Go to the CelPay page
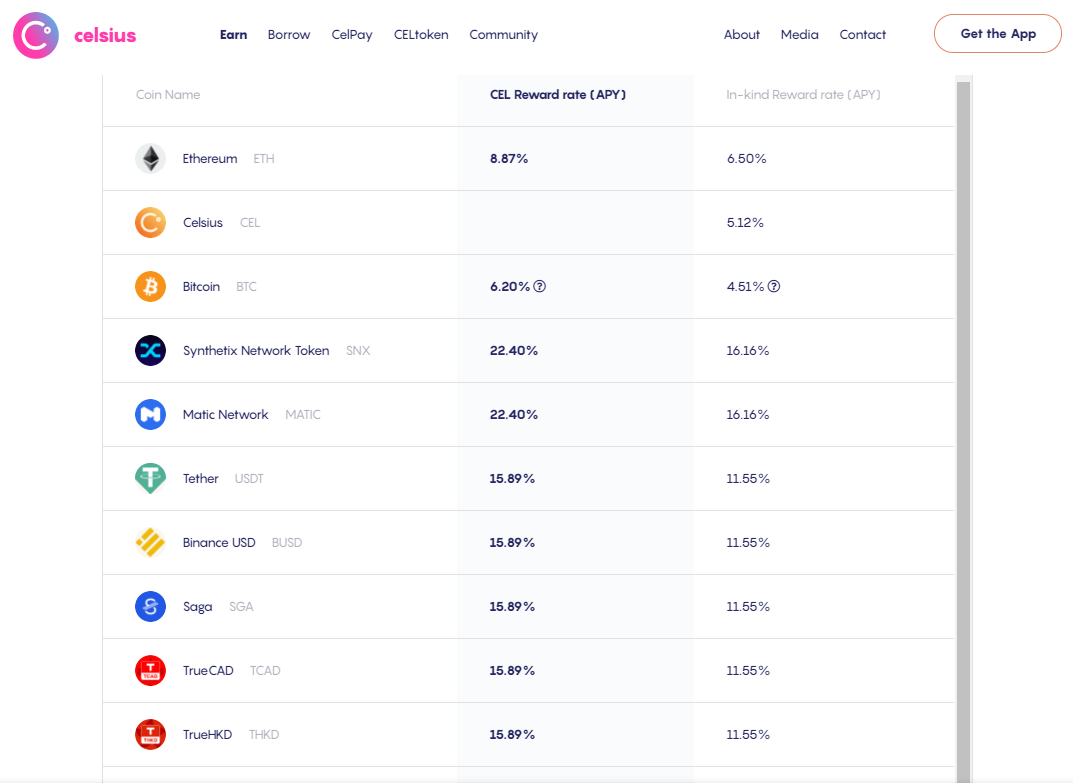This screenshot has width=1073, height=783. (x=352, y=34)
